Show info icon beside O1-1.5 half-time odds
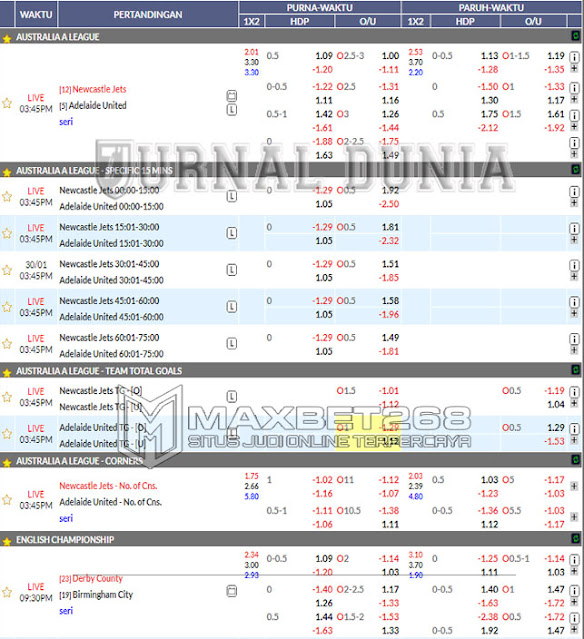The image size is (584, 639). click(574, 57)
